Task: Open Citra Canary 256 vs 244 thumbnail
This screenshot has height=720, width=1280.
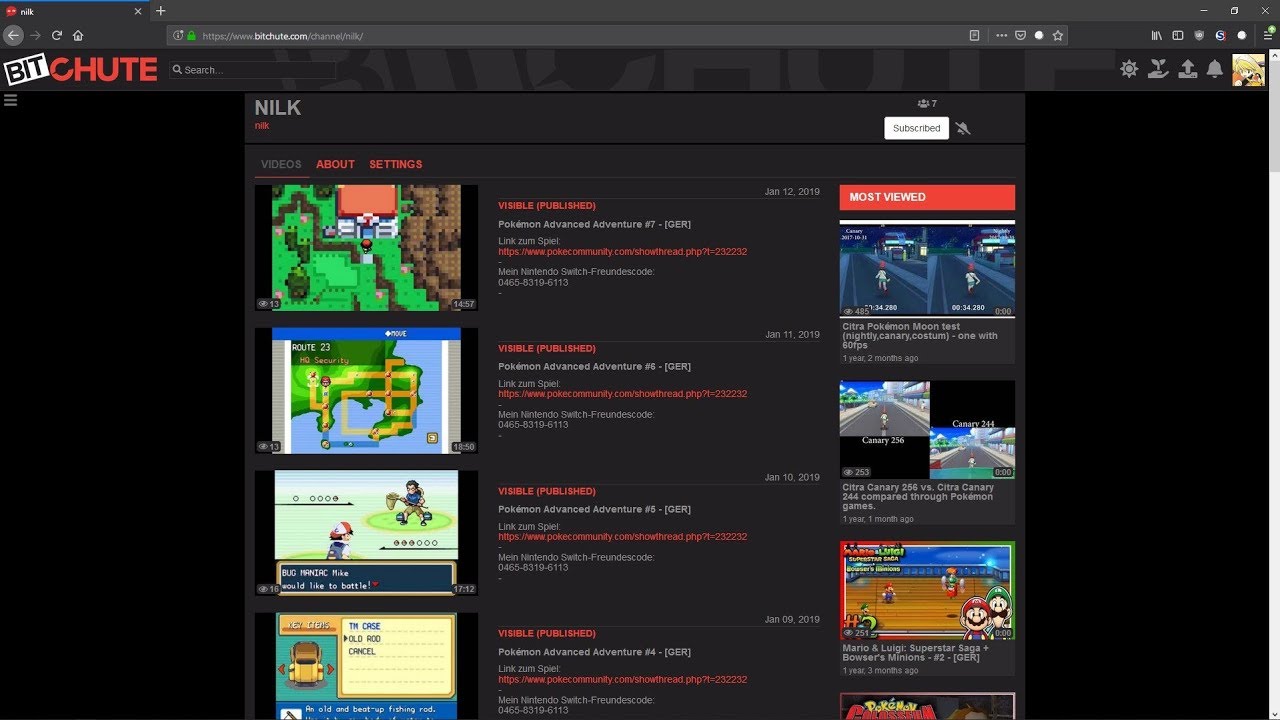Action: pos(927,429)
